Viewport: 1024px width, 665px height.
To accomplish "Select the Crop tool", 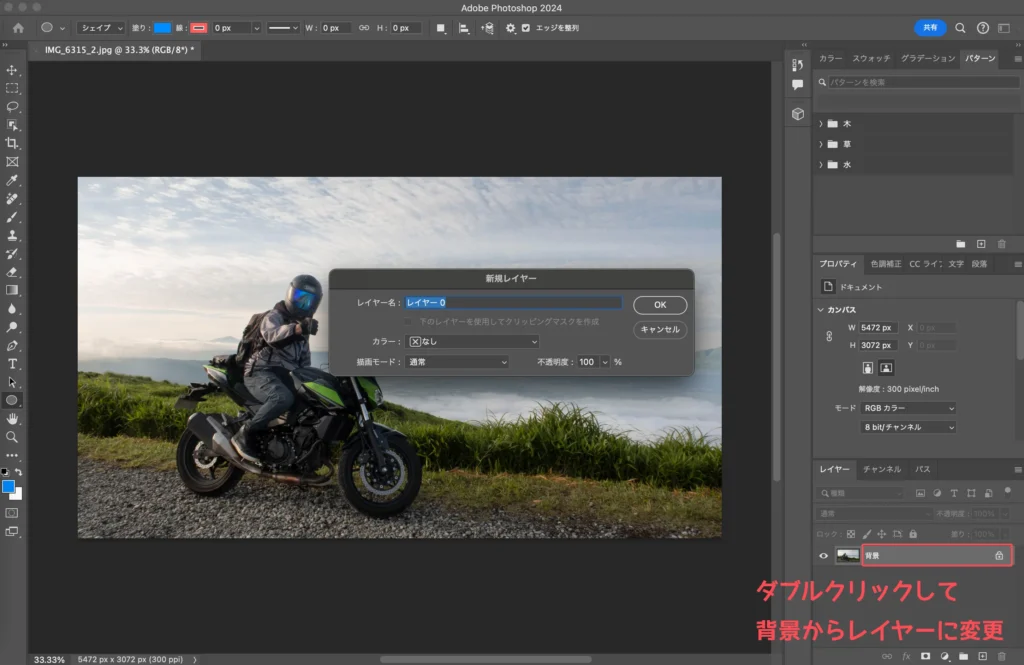I will pyautogui.click(x=13, y=143).
